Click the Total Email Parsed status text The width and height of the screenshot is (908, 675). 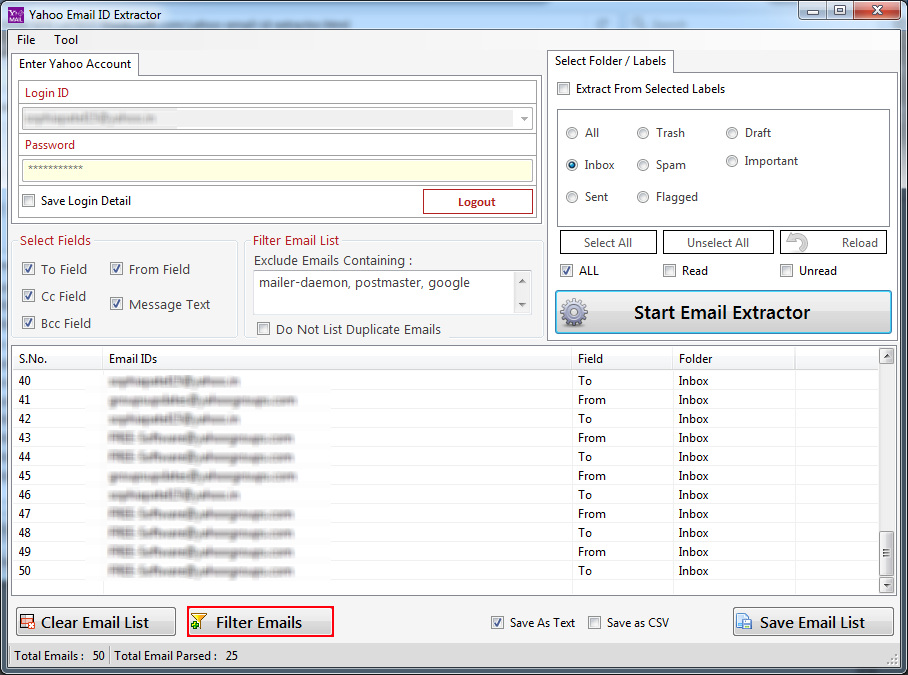pos(176,655)
